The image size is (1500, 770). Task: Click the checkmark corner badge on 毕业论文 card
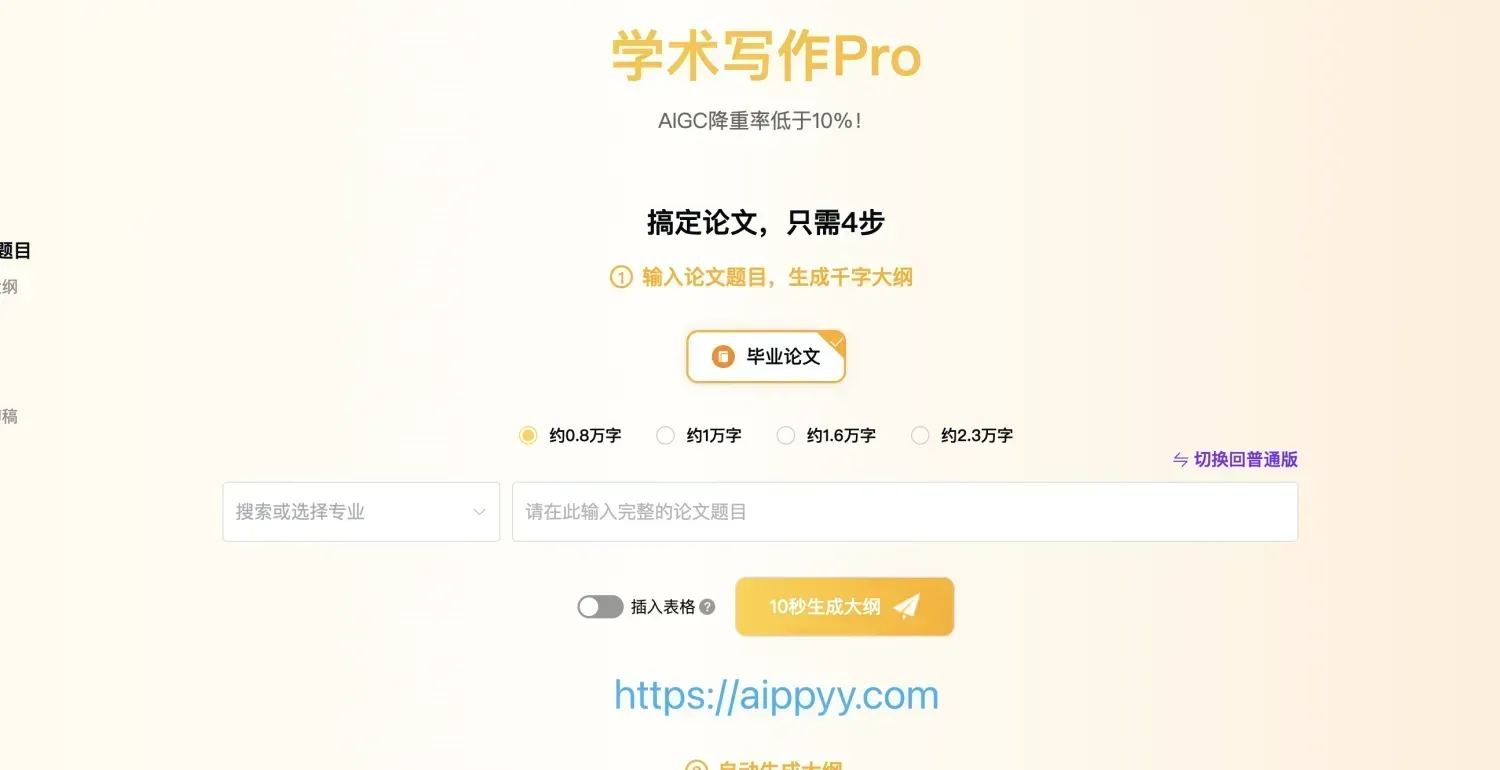pos(836,341)
